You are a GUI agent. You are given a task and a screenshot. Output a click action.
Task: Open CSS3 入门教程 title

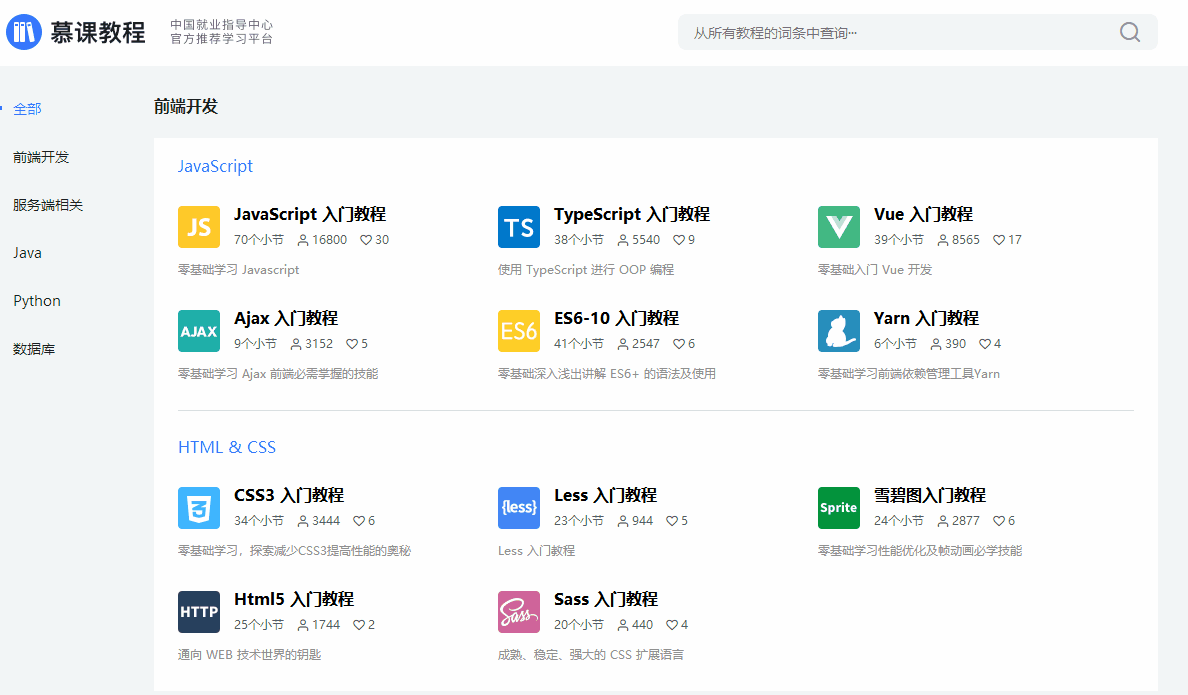[289, 496]
